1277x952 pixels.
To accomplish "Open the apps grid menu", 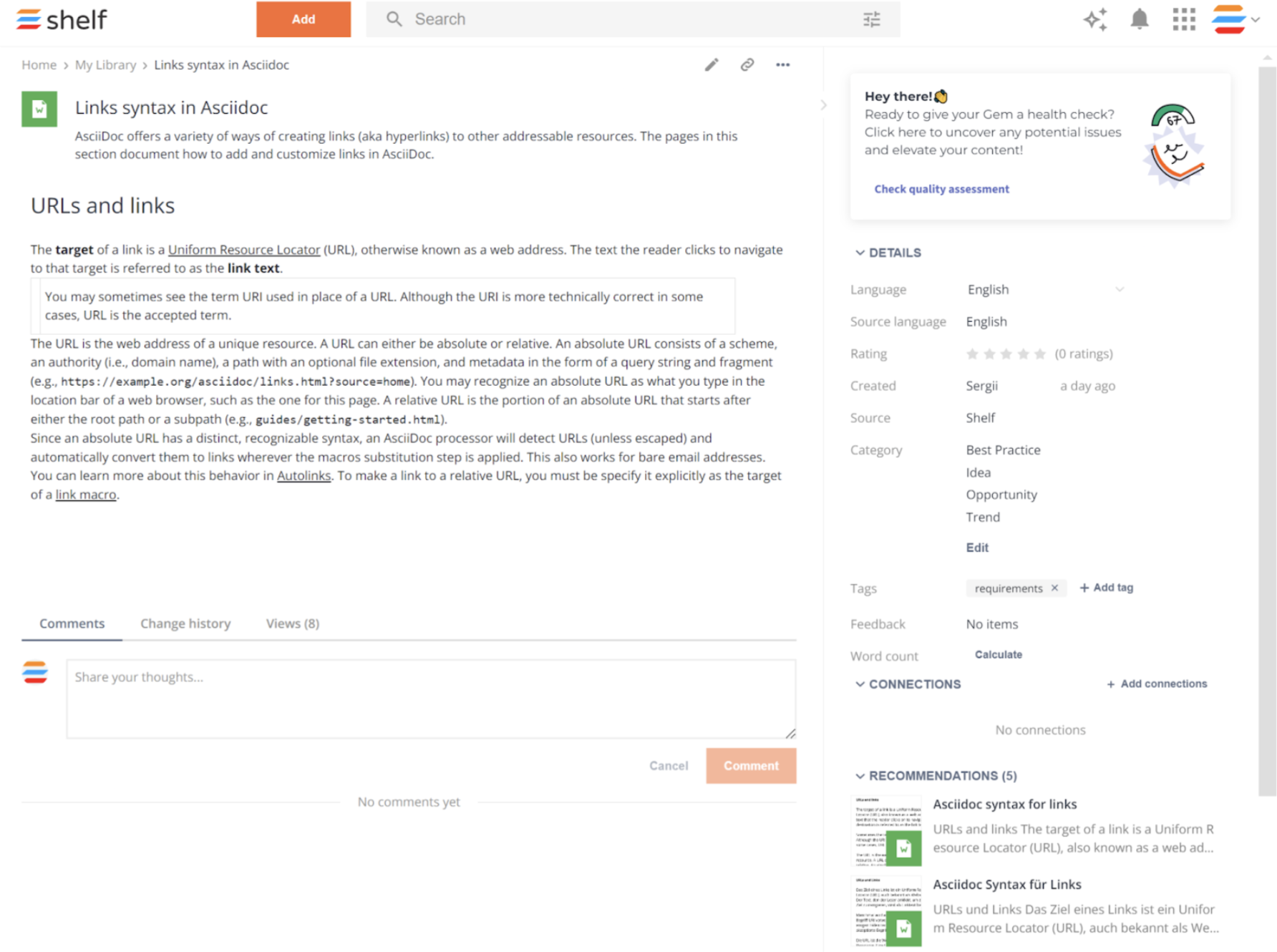I will 1184,19.
